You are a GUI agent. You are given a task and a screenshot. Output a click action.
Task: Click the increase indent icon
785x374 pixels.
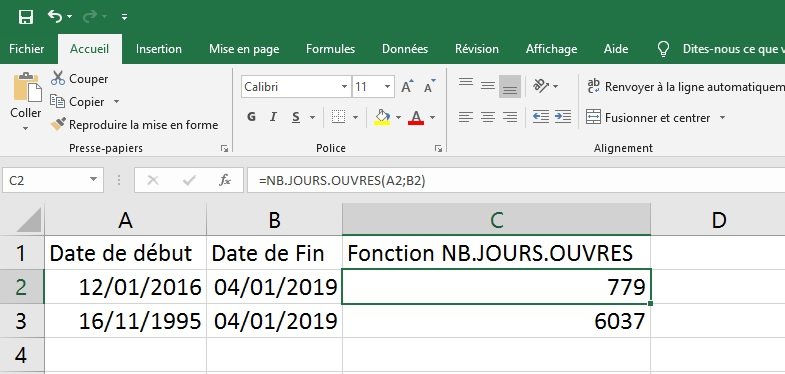(x=563, y=117)
